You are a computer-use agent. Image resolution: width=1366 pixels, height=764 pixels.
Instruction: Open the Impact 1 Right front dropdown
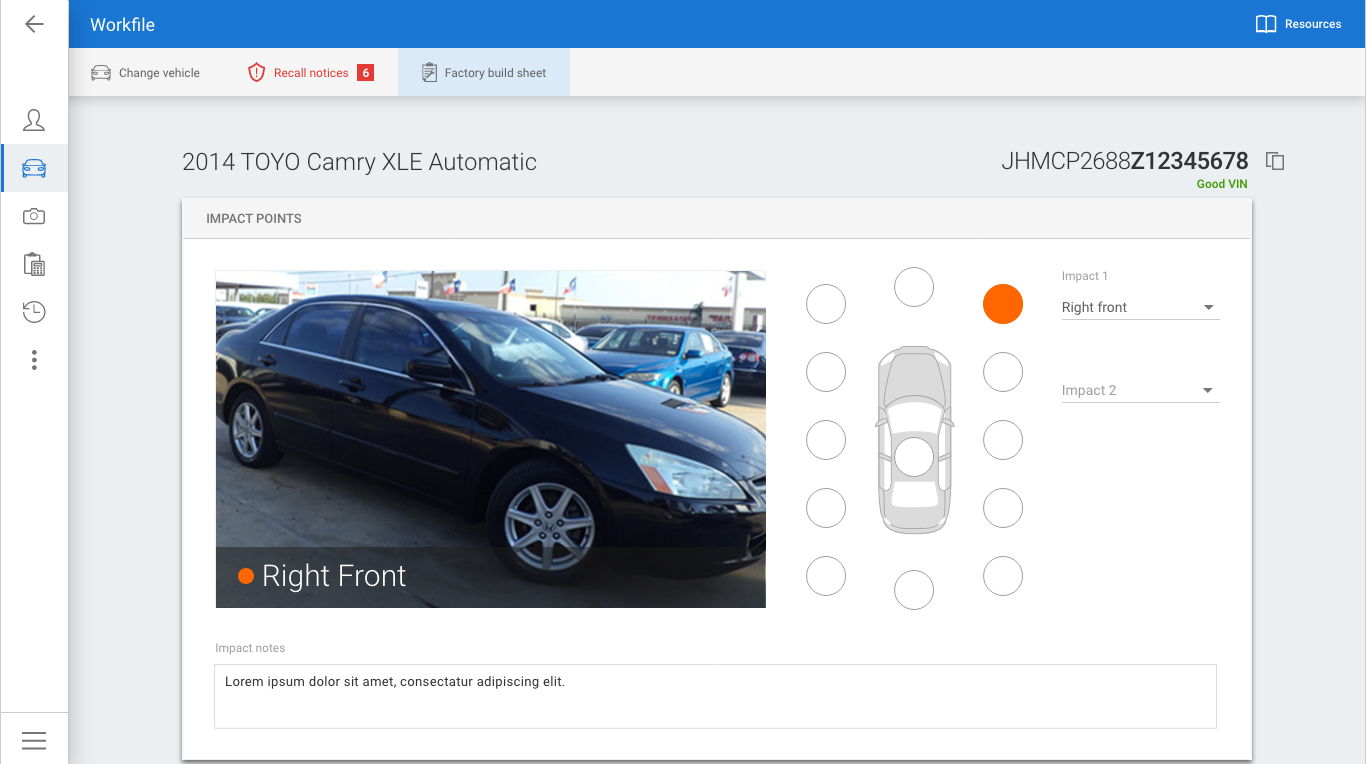click(x=1139, y=308)
